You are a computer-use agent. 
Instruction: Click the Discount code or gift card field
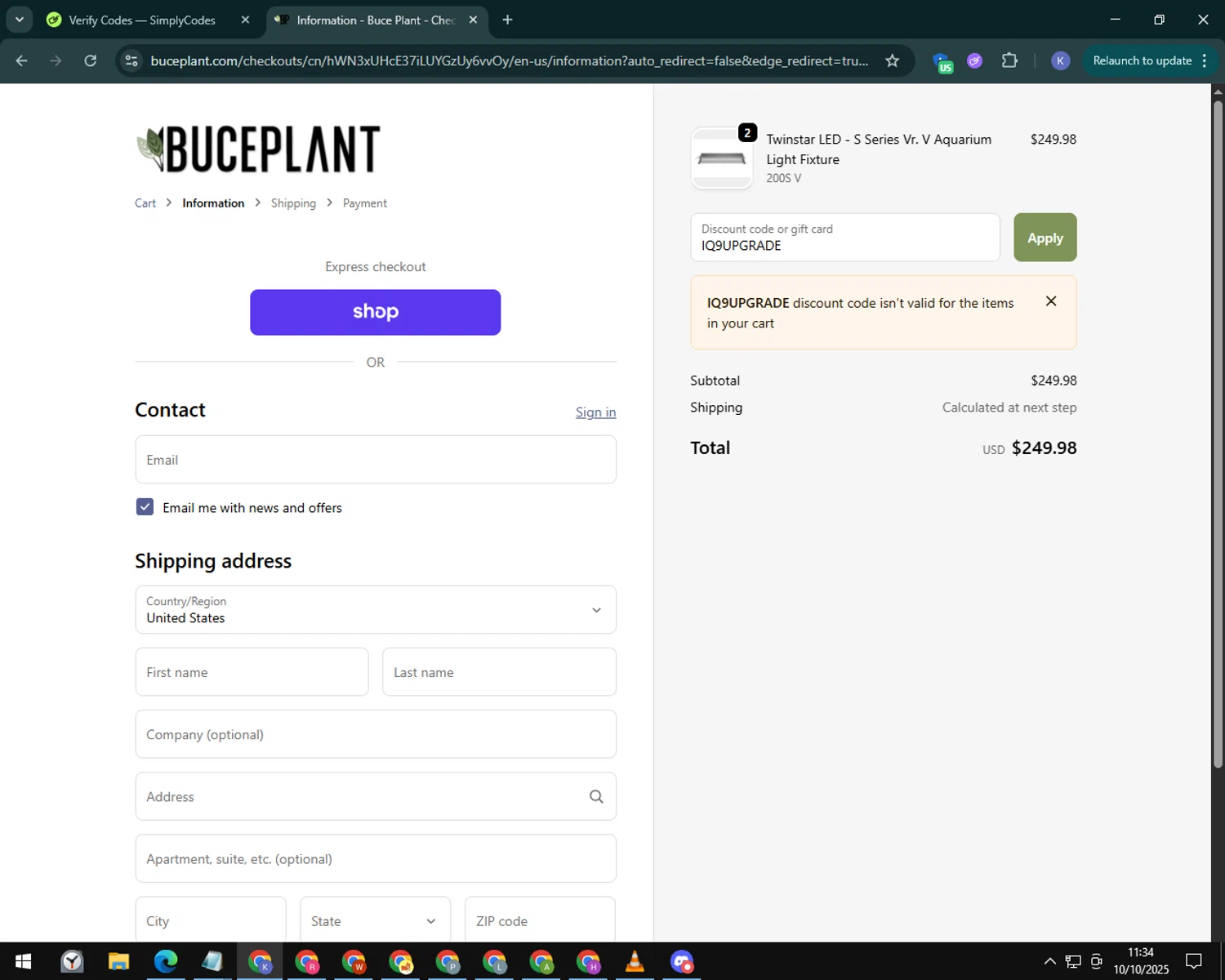point(845,238)
